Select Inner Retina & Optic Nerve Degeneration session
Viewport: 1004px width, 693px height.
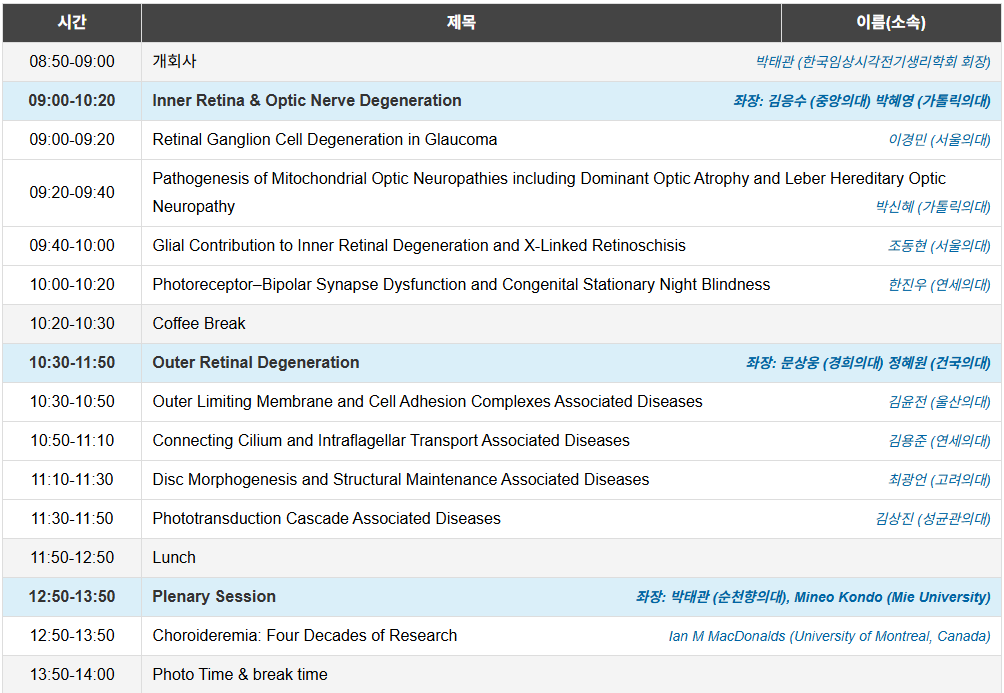coord(306,100)
